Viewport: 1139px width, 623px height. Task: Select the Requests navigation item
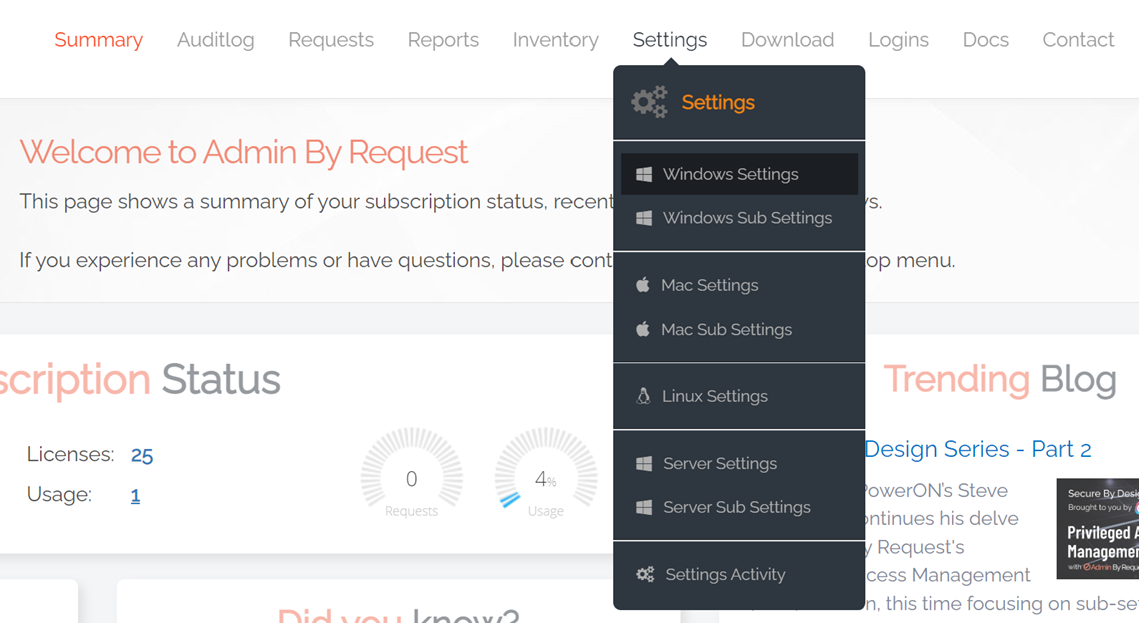(x=331, y=40)
